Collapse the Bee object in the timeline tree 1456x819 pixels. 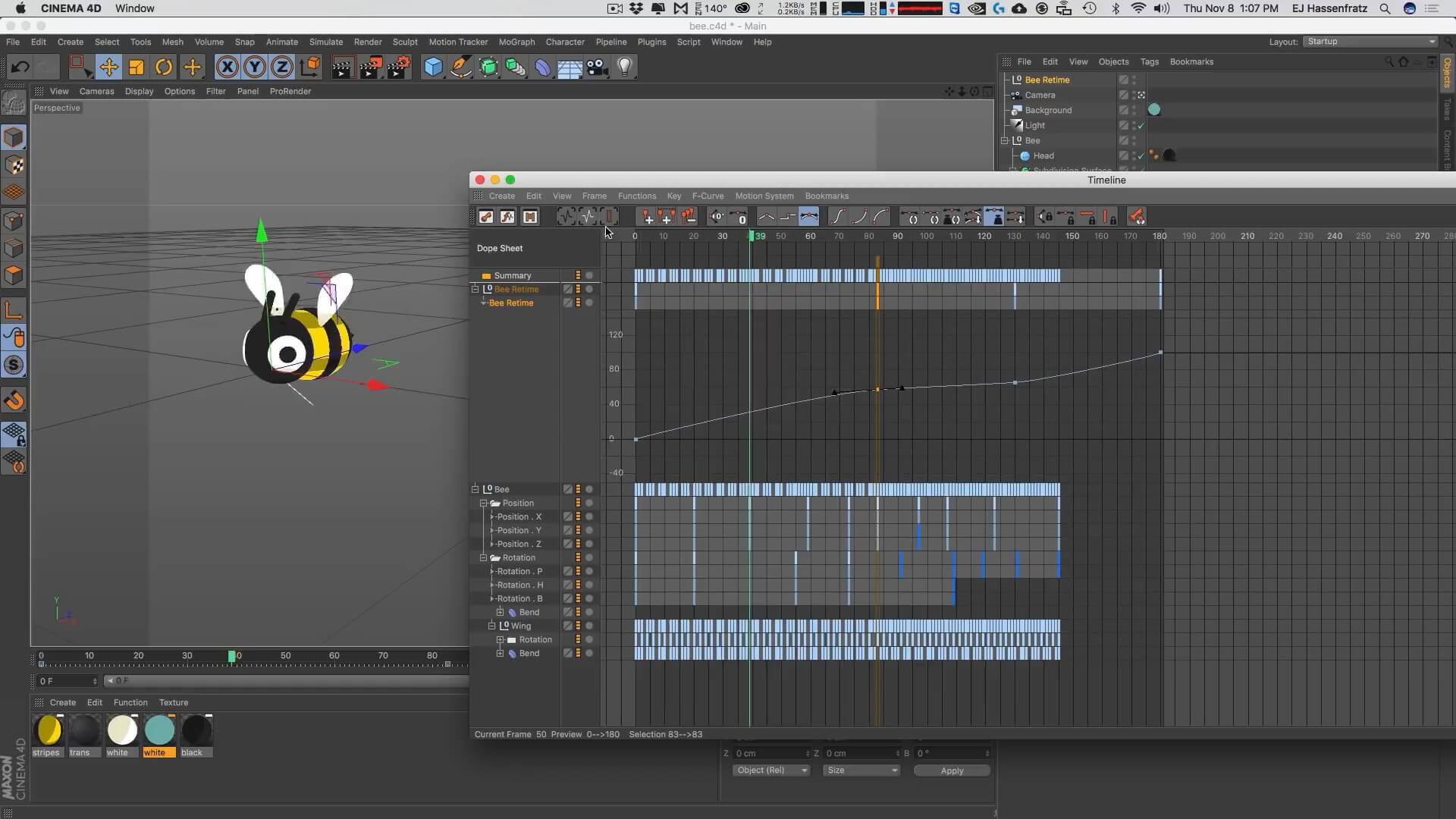(x=475, y=489)
